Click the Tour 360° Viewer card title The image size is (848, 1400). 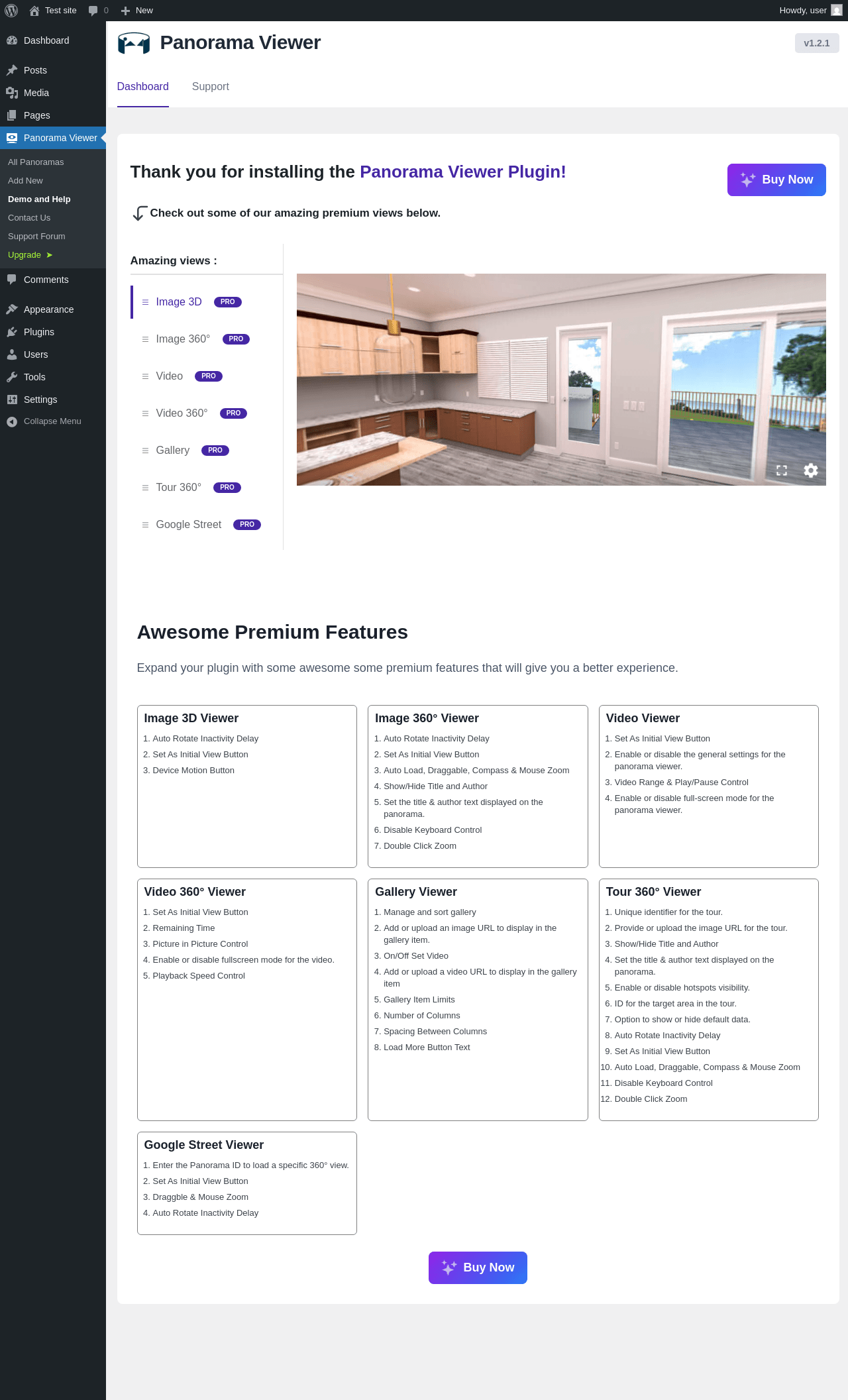point(653,892)
